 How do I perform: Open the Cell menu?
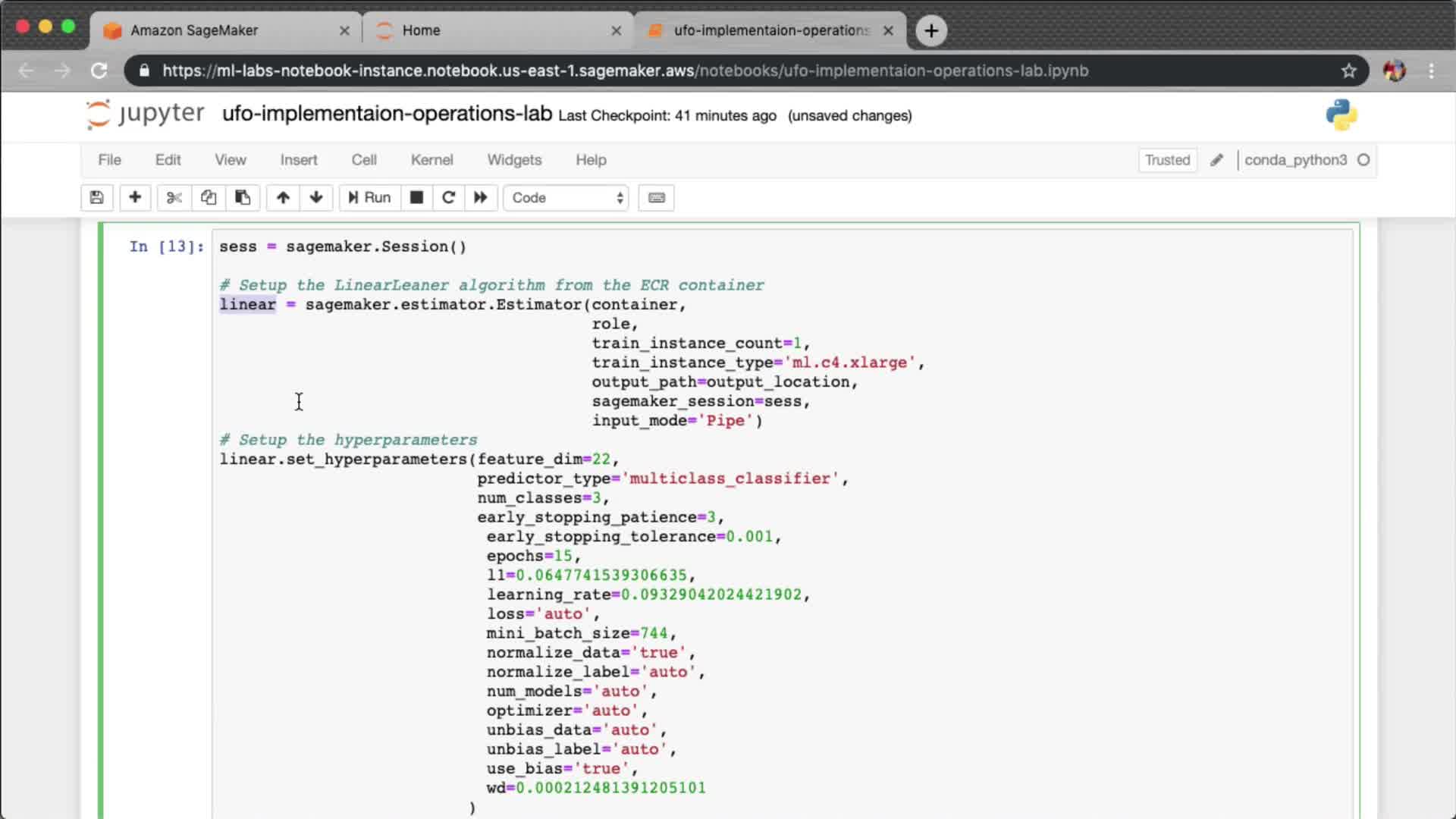[x=364, y=160]
